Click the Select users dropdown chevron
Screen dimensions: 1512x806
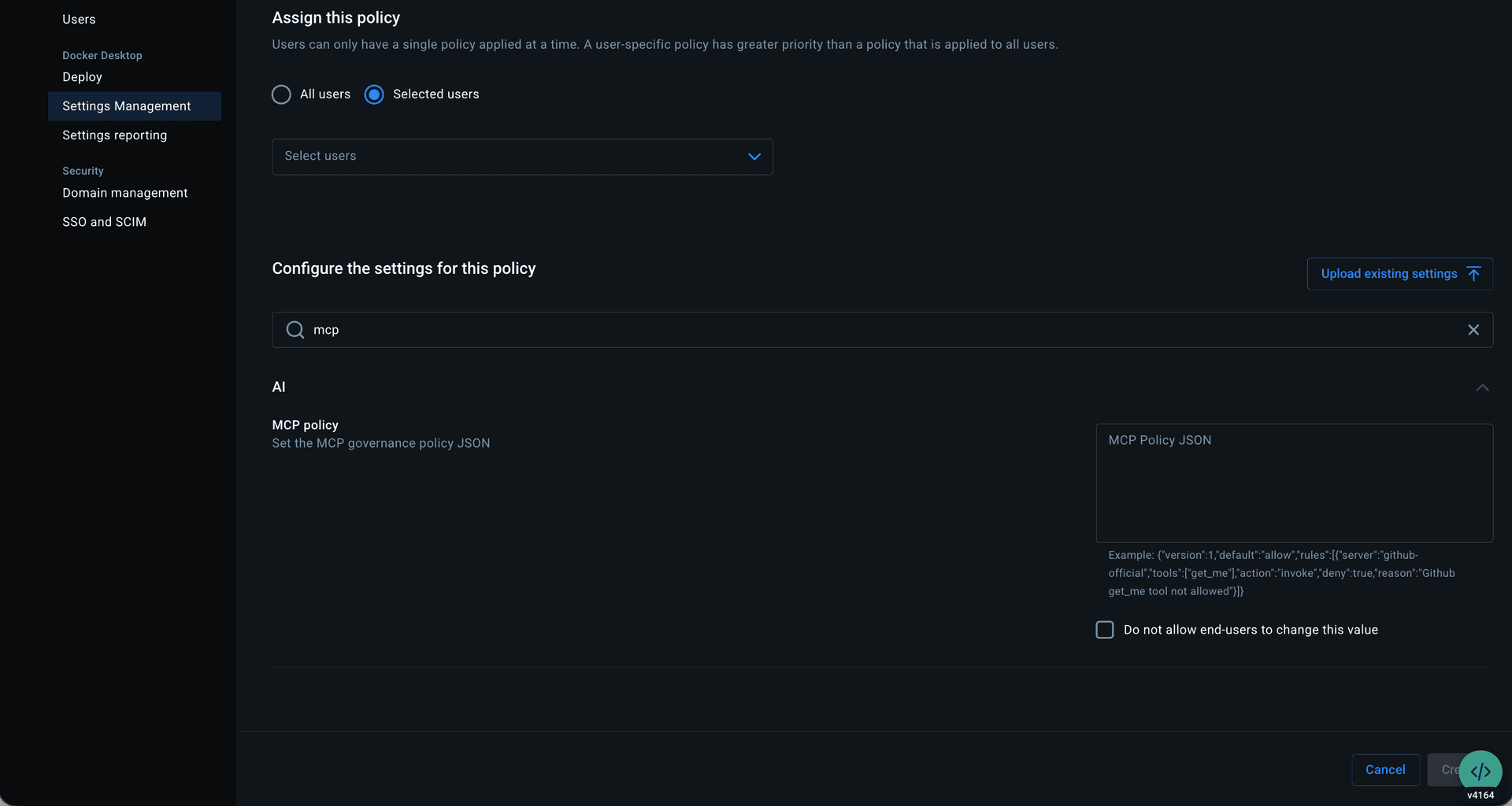(754, 157)
